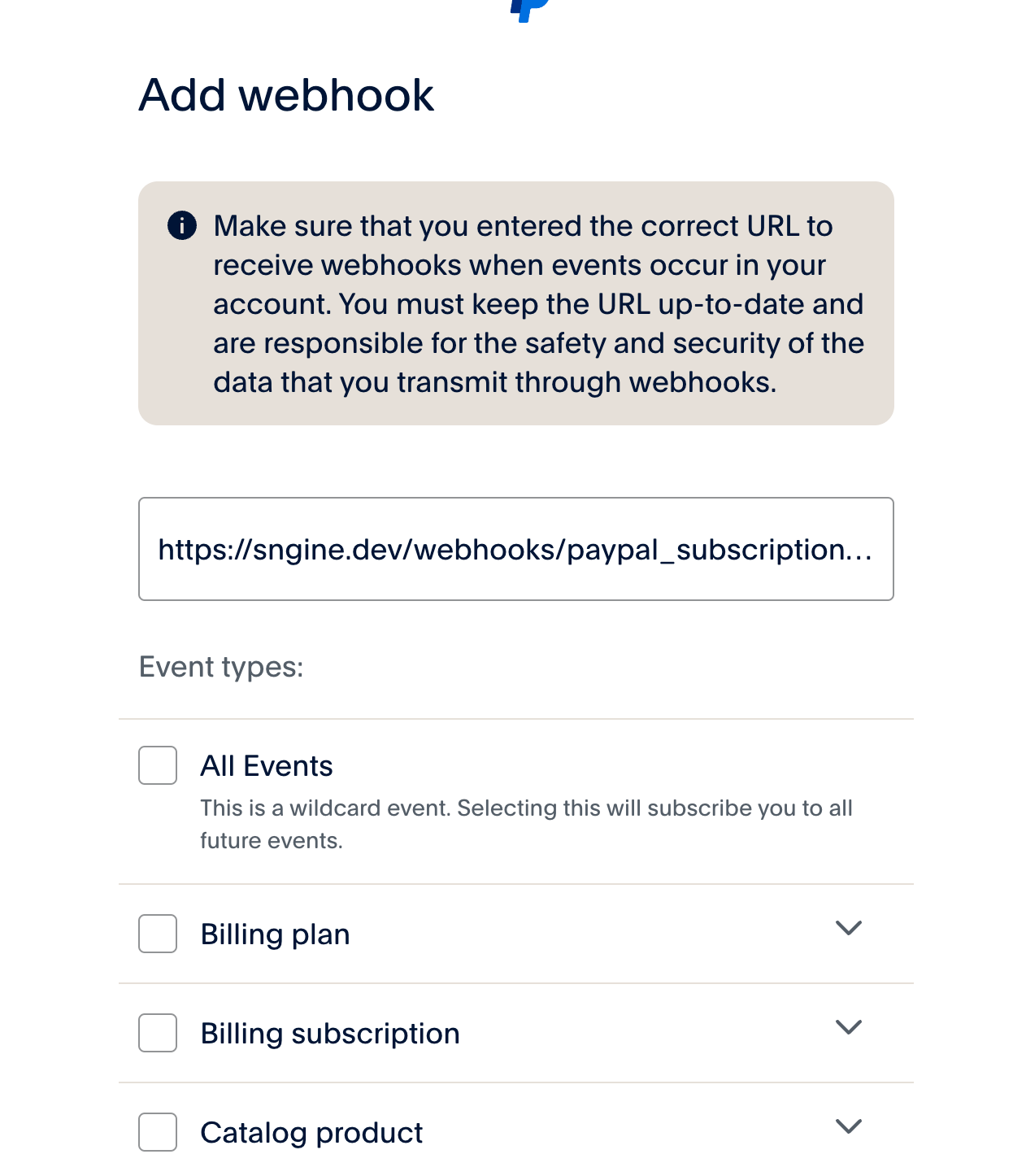
Task: Select the Catalog product checkbox
Action: click(158, 1132)
